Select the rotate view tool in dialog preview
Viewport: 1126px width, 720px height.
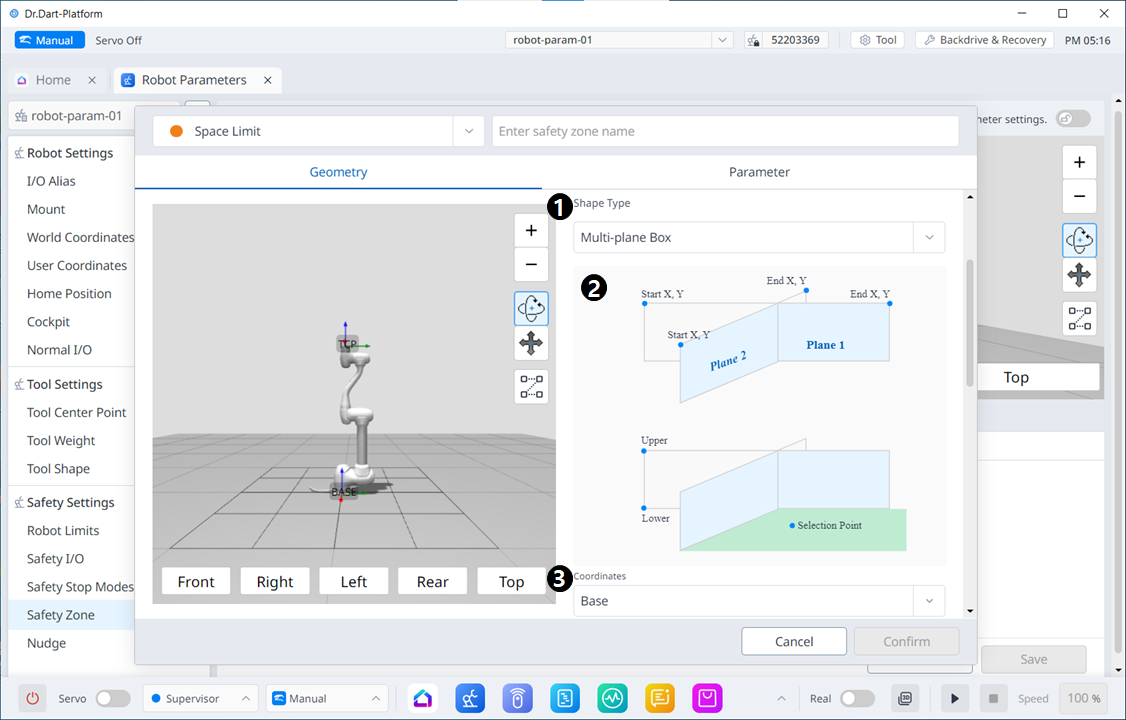point(531,309)
